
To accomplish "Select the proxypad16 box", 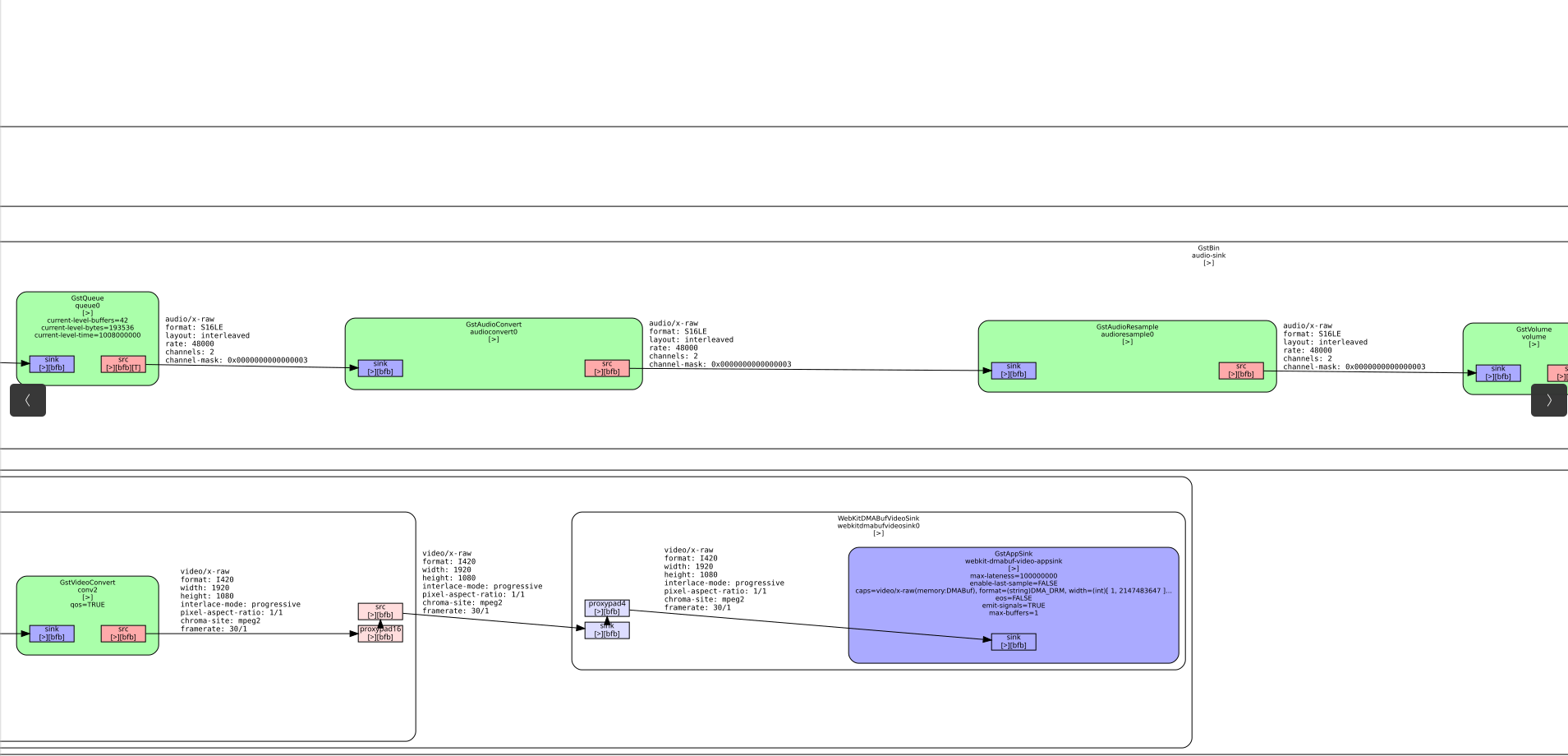I will click(380, 634).
